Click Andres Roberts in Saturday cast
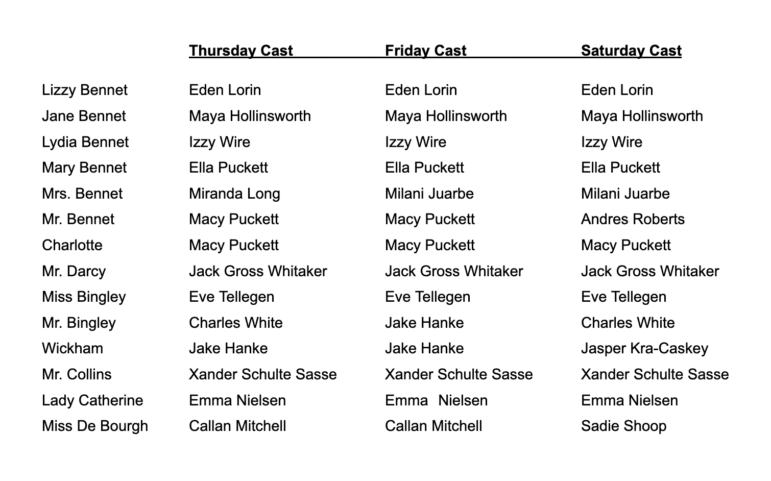The width and height of the screenshot is (771, 481). (632, 219)
